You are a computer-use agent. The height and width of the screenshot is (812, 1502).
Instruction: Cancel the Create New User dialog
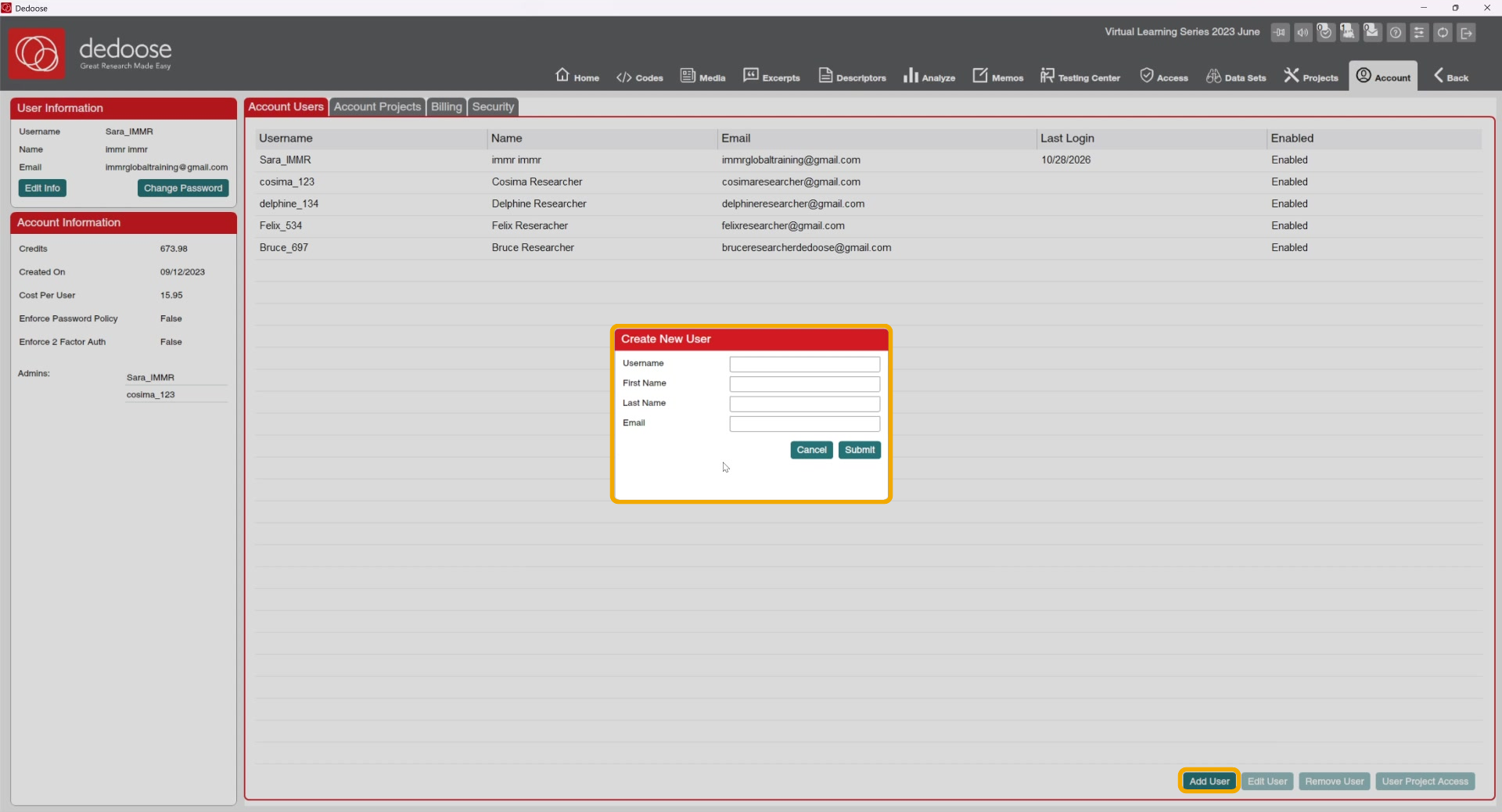tap(811, 450)
